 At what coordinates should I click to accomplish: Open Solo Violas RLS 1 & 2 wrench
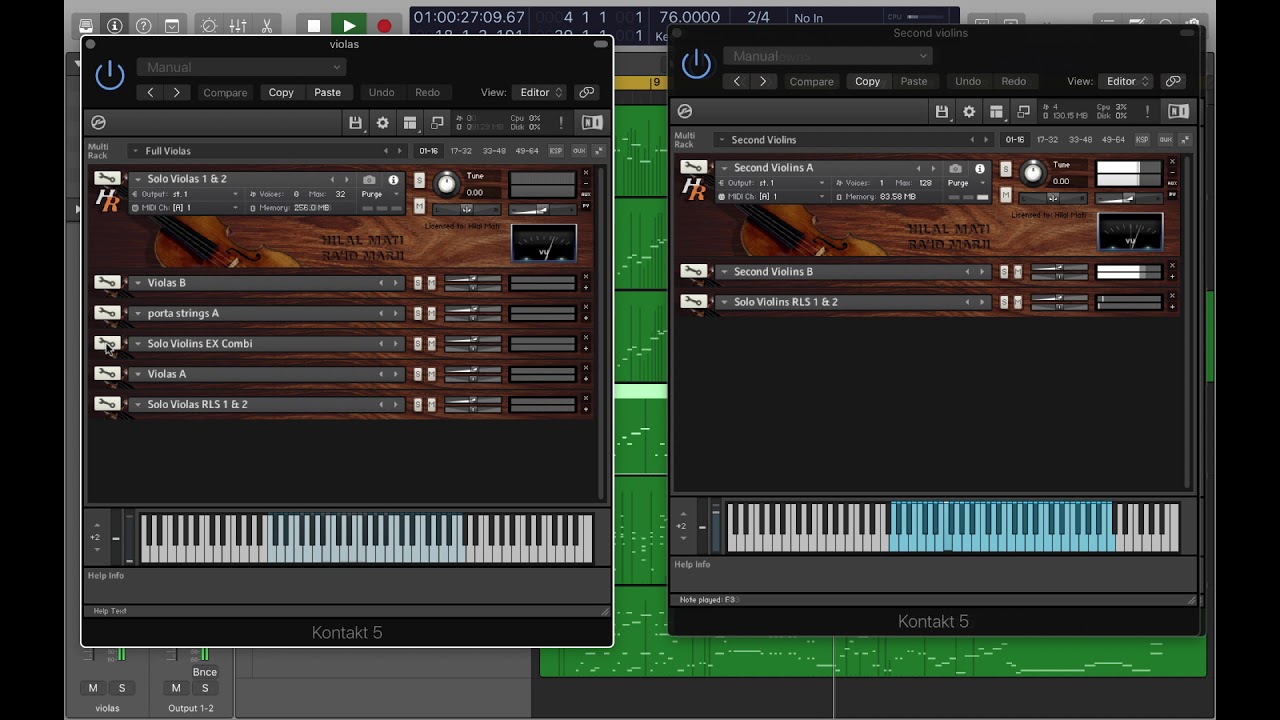(107, 404)
